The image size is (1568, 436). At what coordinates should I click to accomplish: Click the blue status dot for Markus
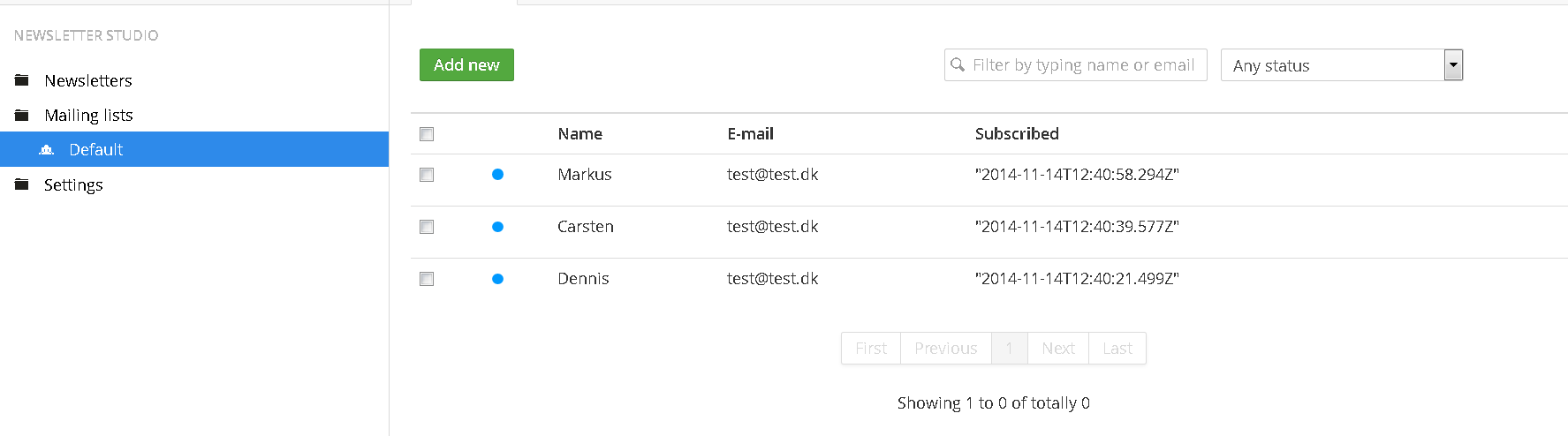(497, 175)
